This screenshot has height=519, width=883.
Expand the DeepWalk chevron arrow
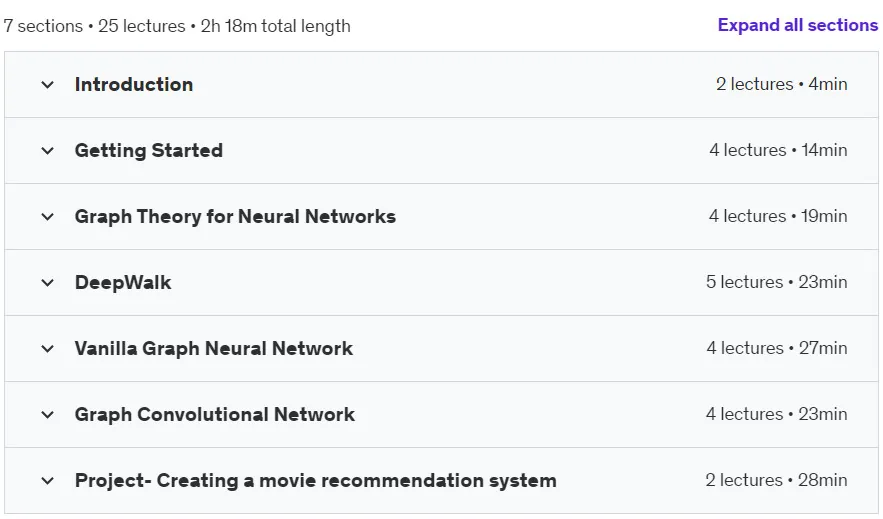(48, 283)
